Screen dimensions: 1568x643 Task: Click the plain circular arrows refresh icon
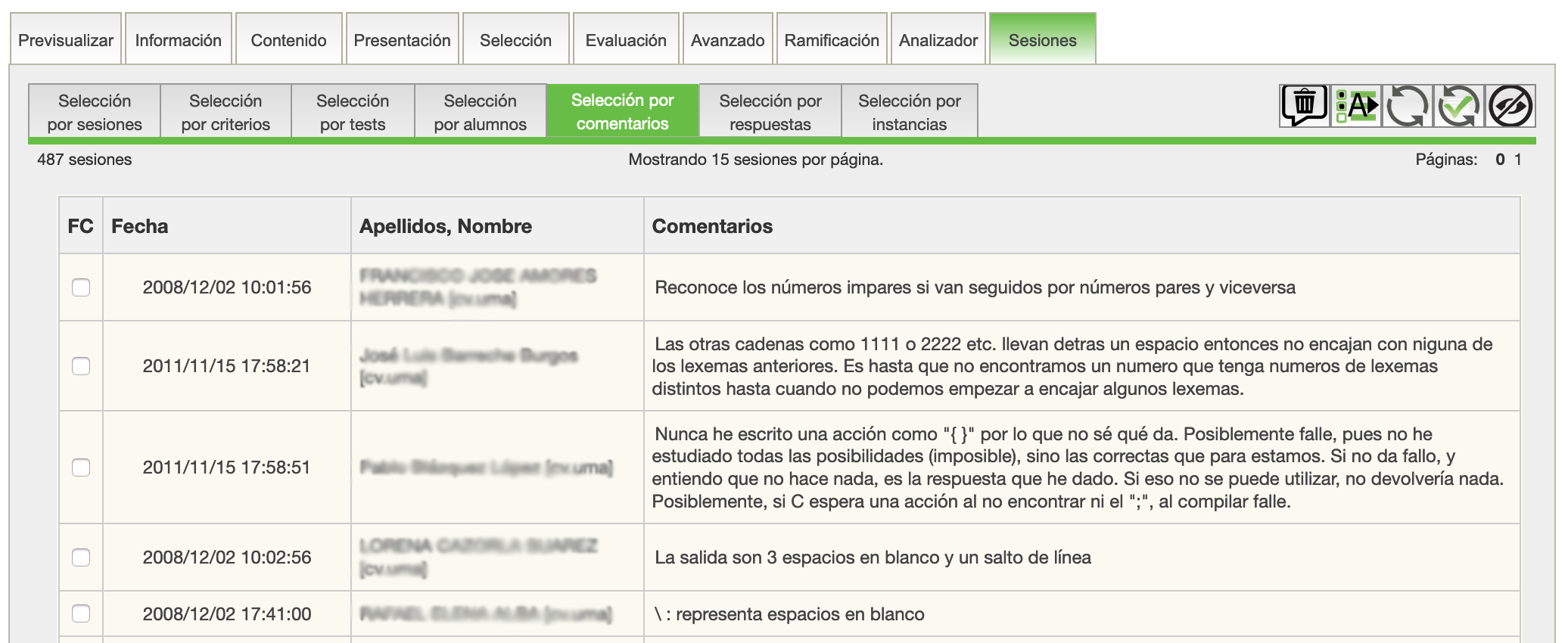point(1407,106)
